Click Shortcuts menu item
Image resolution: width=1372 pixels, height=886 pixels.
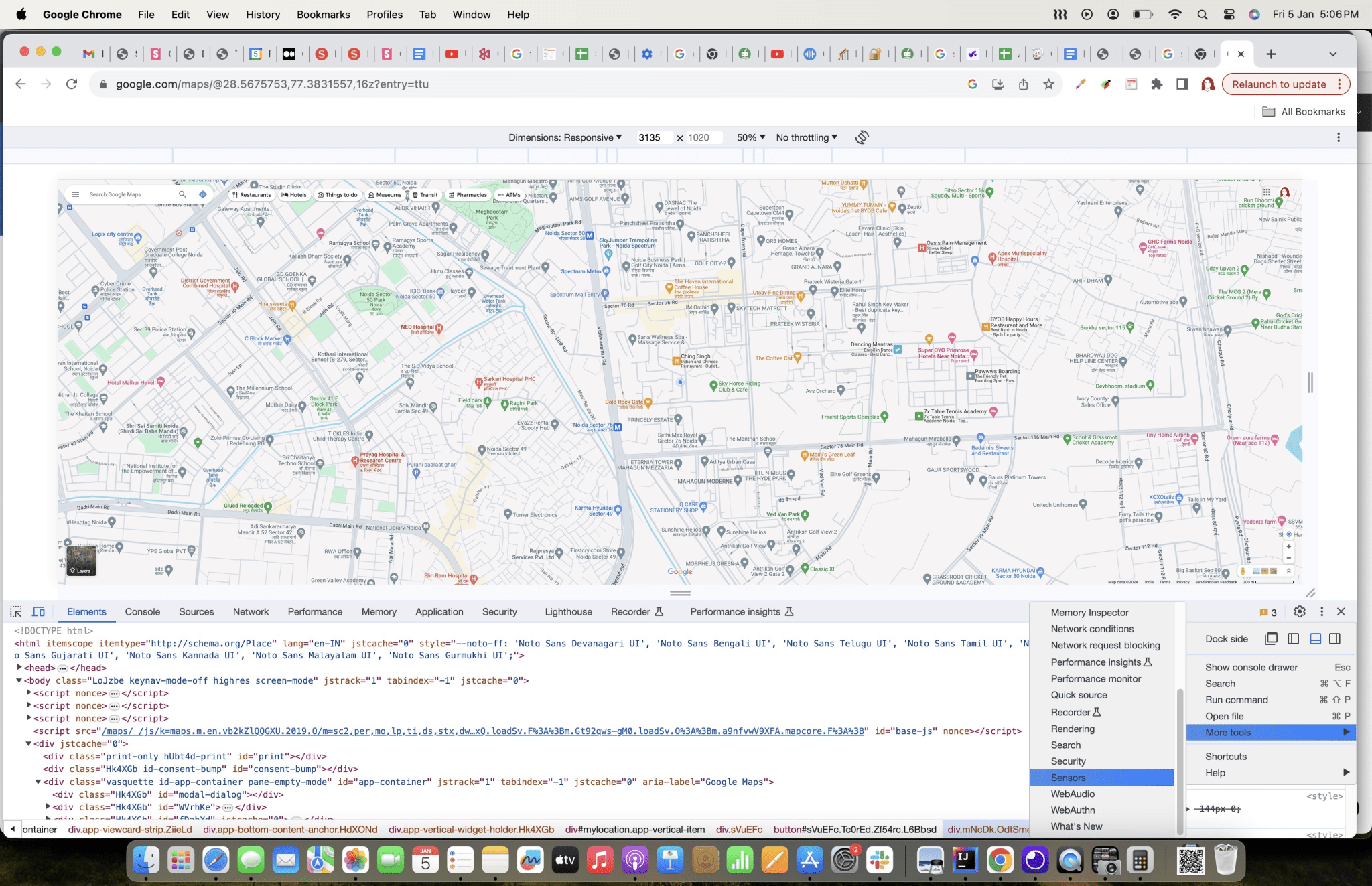coord(1271,756)
